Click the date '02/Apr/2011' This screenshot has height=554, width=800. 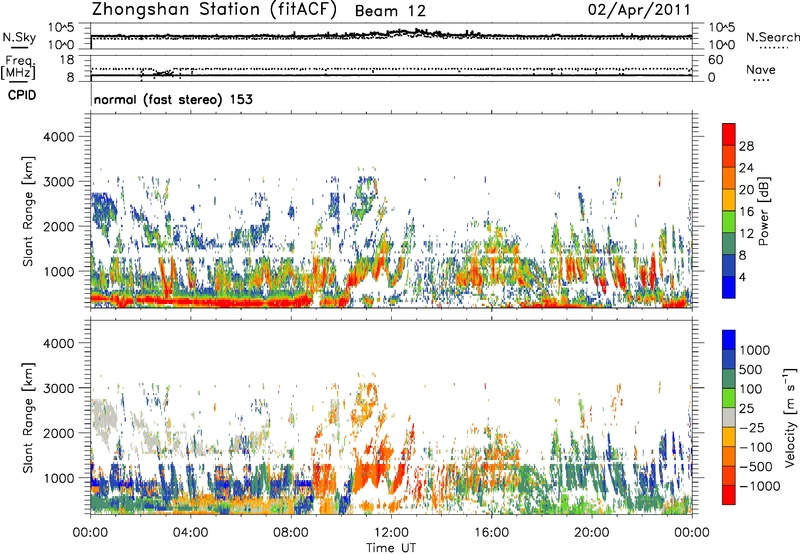tap(639, 10)
